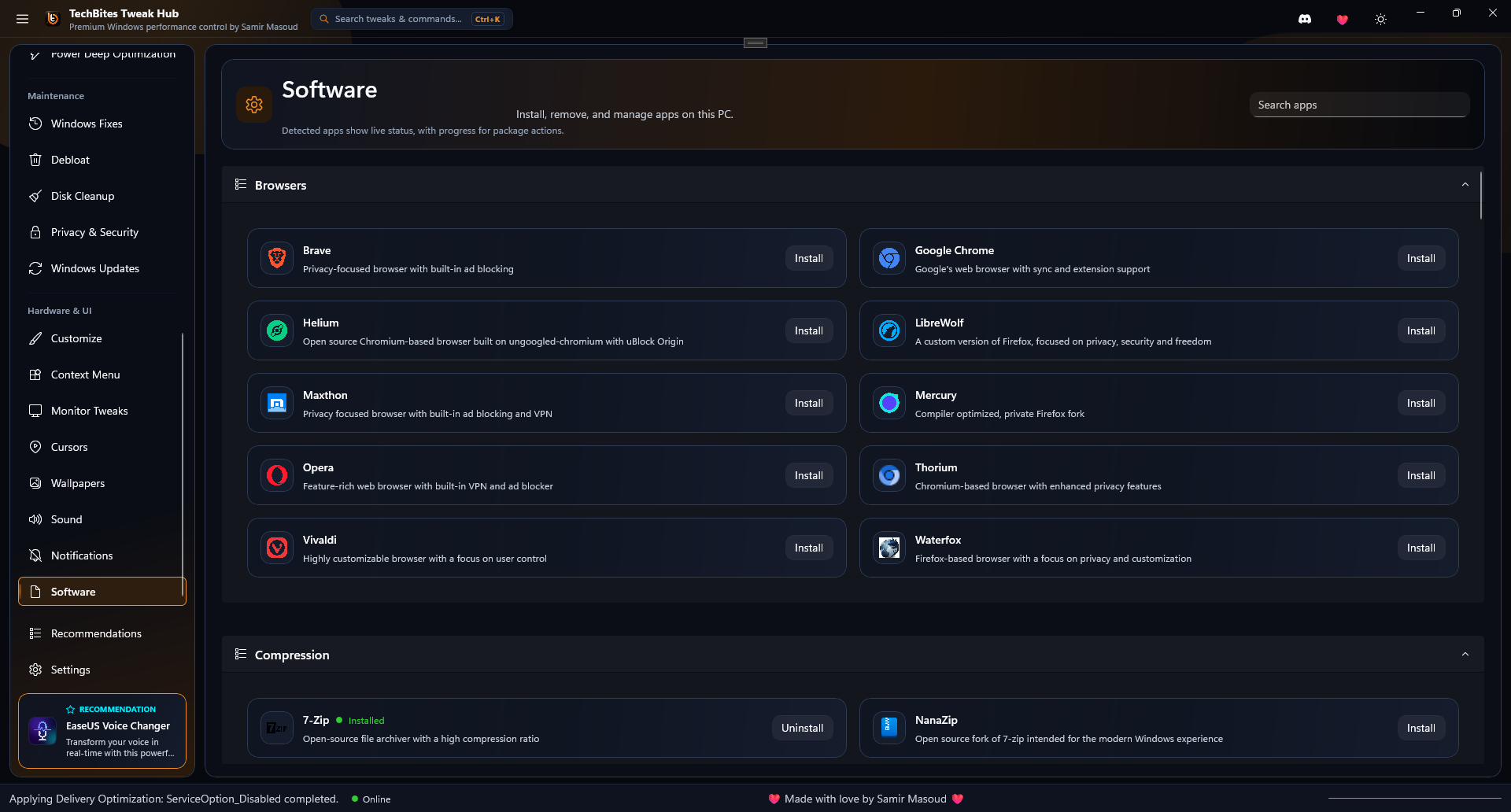Install Brave browser
This screenshot has height=812, width=1511.
coord(809,258)
